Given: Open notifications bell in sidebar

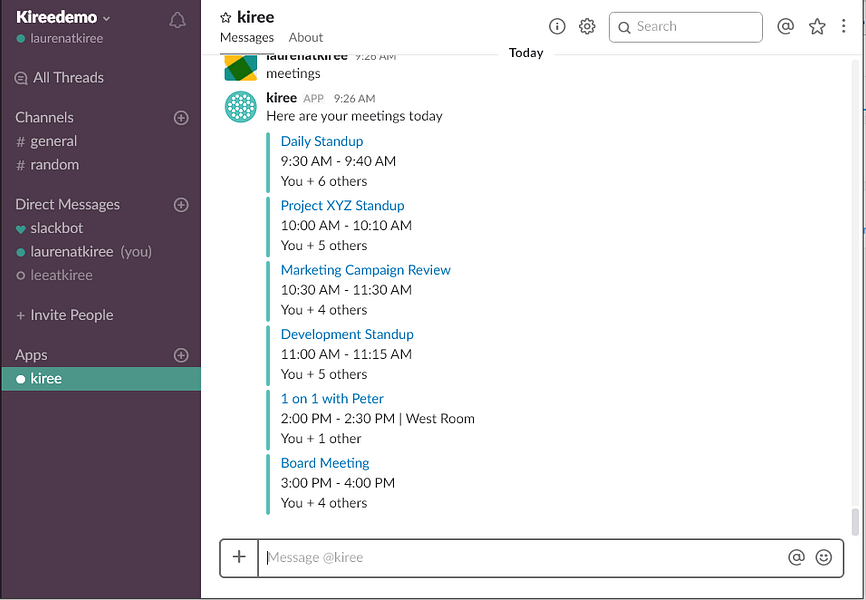Looking at the screenshot, I should click(177, 20).
